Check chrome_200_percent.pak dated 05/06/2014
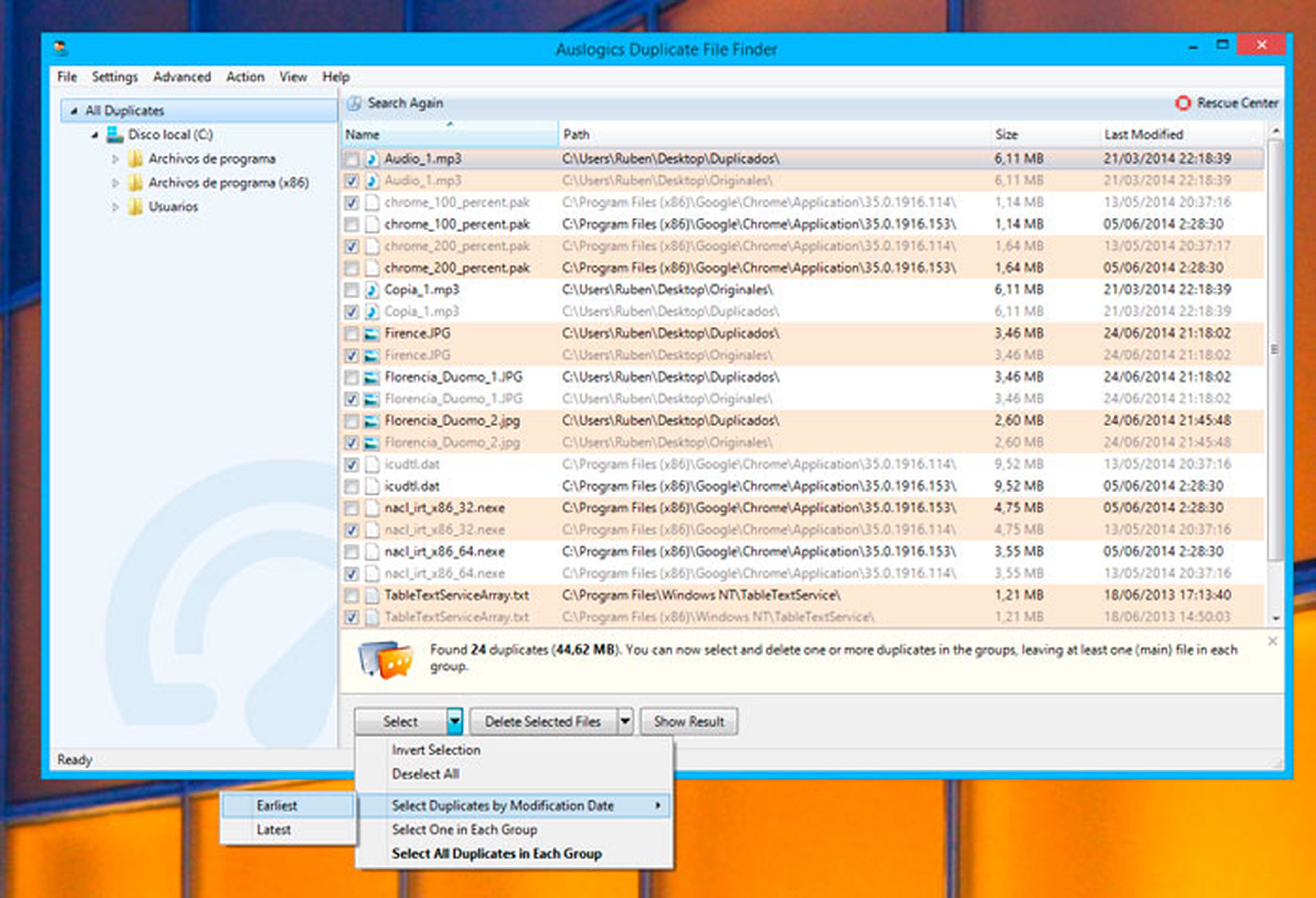The height and width of the screenshot is (898, 1316). pos(352,268)
